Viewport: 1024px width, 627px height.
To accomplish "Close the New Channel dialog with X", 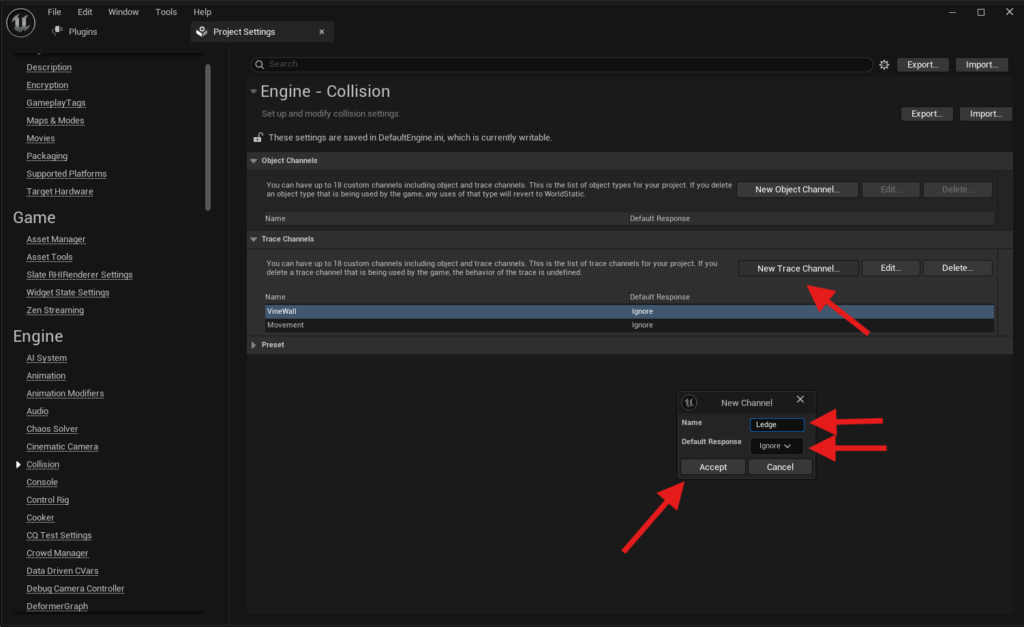I will pyautogui.click(x=800, y=400).
